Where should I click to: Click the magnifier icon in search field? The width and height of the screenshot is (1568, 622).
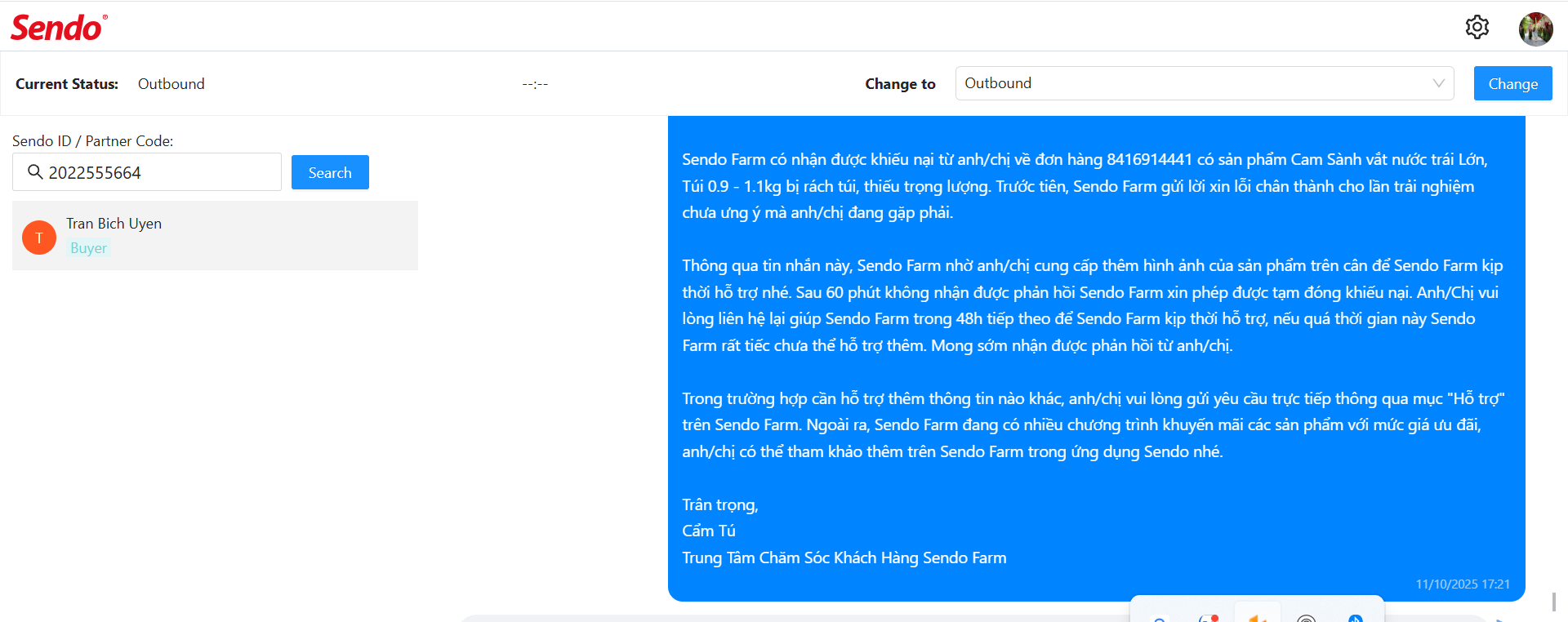click(x=35, y=172)
